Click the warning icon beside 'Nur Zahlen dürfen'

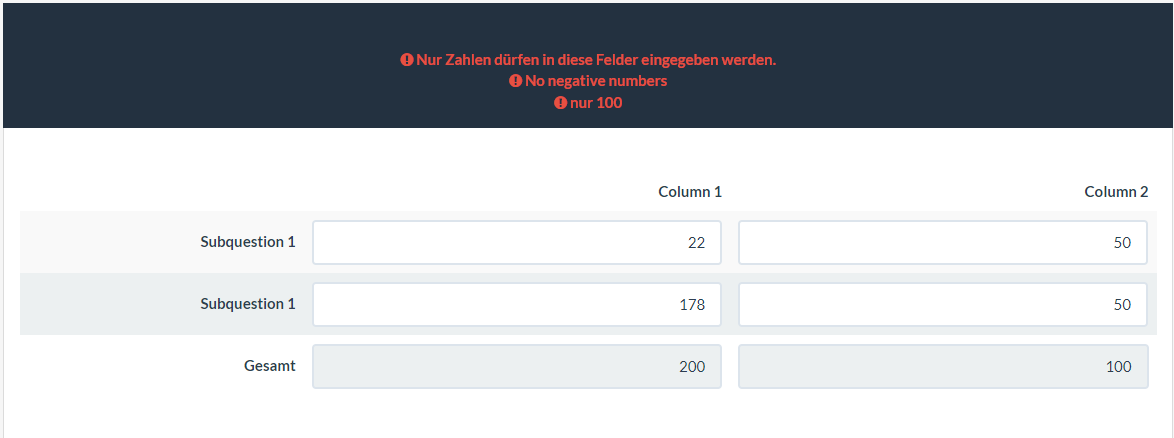[407, 60]
